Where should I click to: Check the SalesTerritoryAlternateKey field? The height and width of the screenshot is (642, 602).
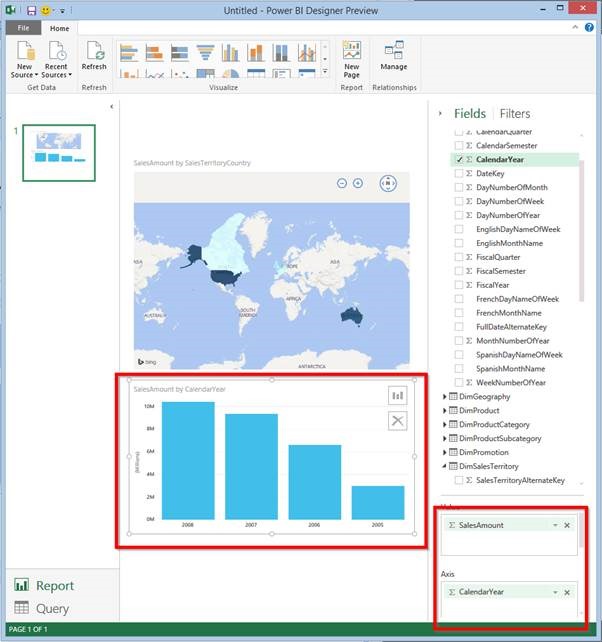[x=459, y=480]
